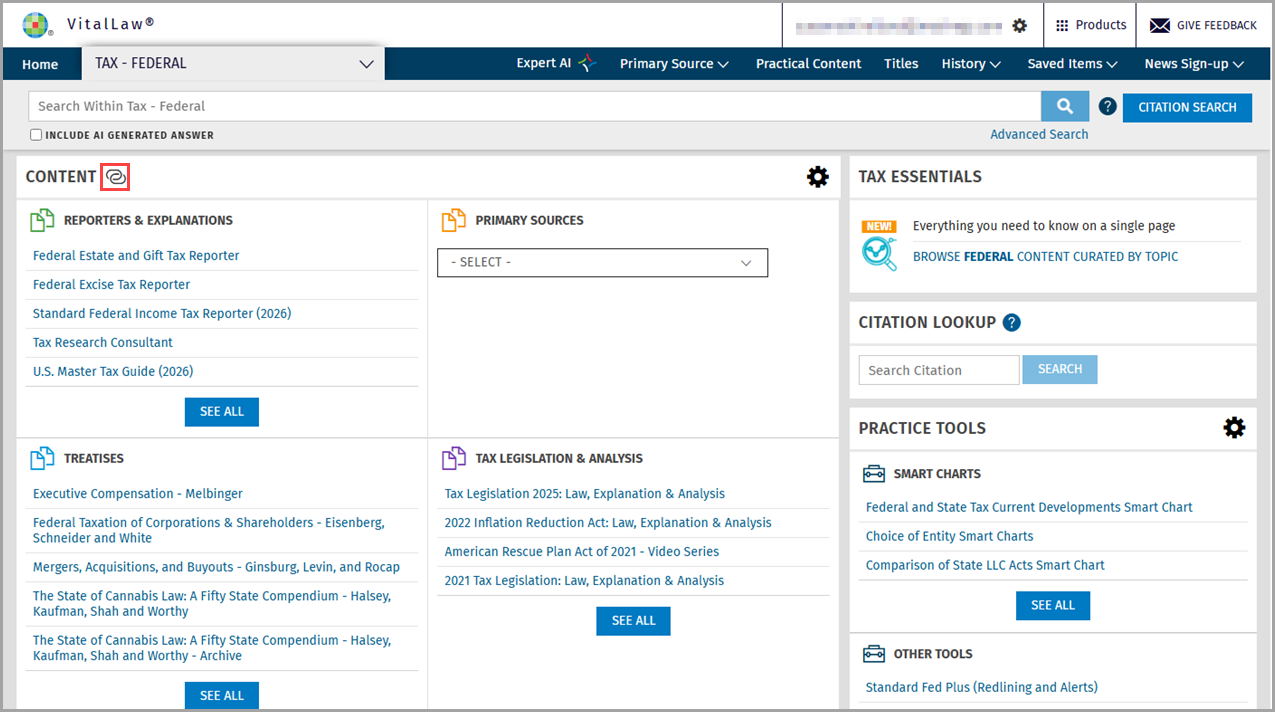Viewport: 1275px width, 712px height.
Task: Click See All under Tax Legislation & Analysis
Action: click(633, 621)
